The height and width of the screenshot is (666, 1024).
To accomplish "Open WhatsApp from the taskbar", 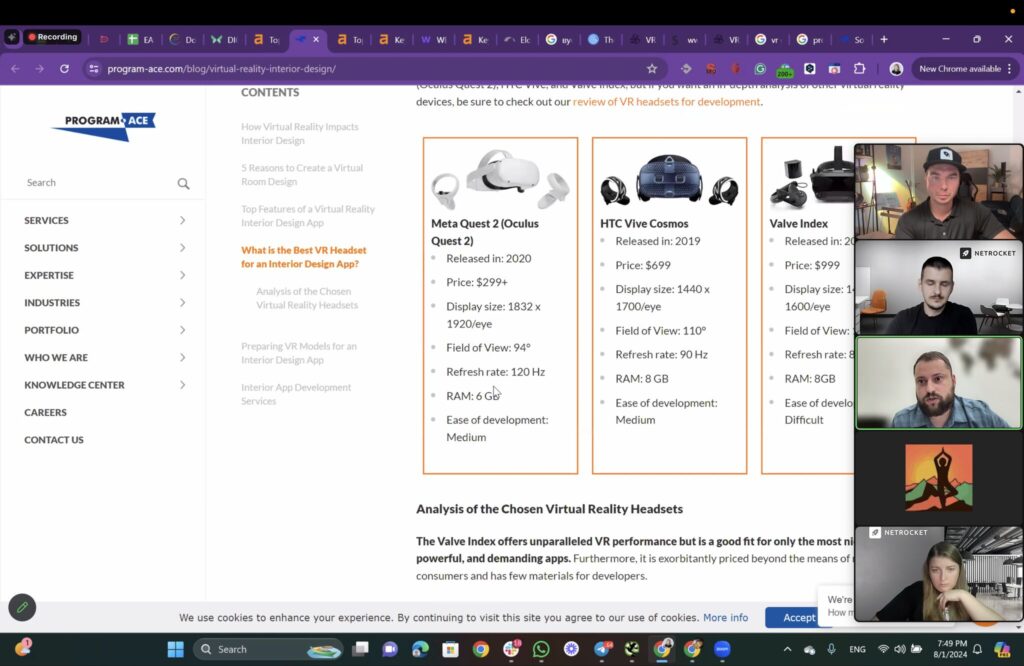I will tap(541, 649).
